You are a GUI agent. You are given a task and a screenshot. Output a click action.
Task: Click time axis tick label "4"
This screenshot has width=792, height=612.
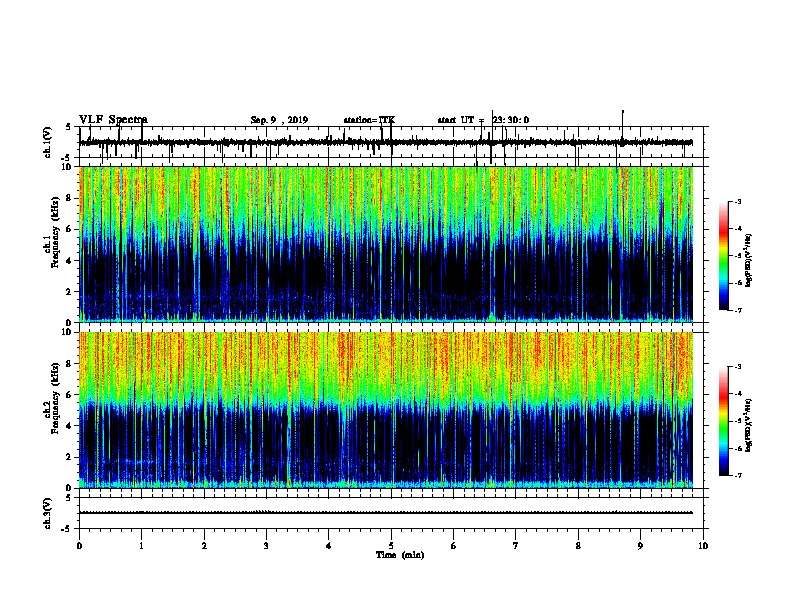(x=329, y=546)
